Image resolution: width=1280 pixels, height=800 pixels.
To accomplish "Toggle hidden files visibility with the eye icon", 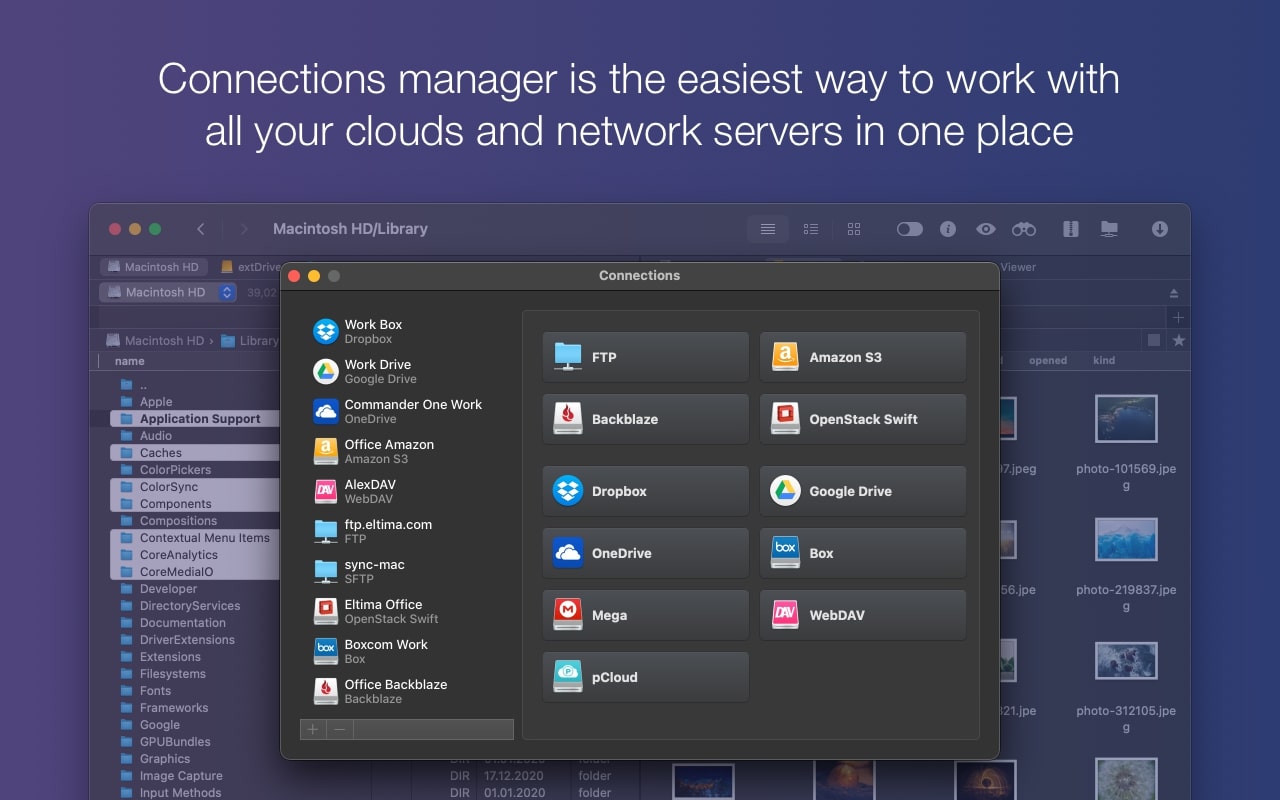I will pos(986,229).
